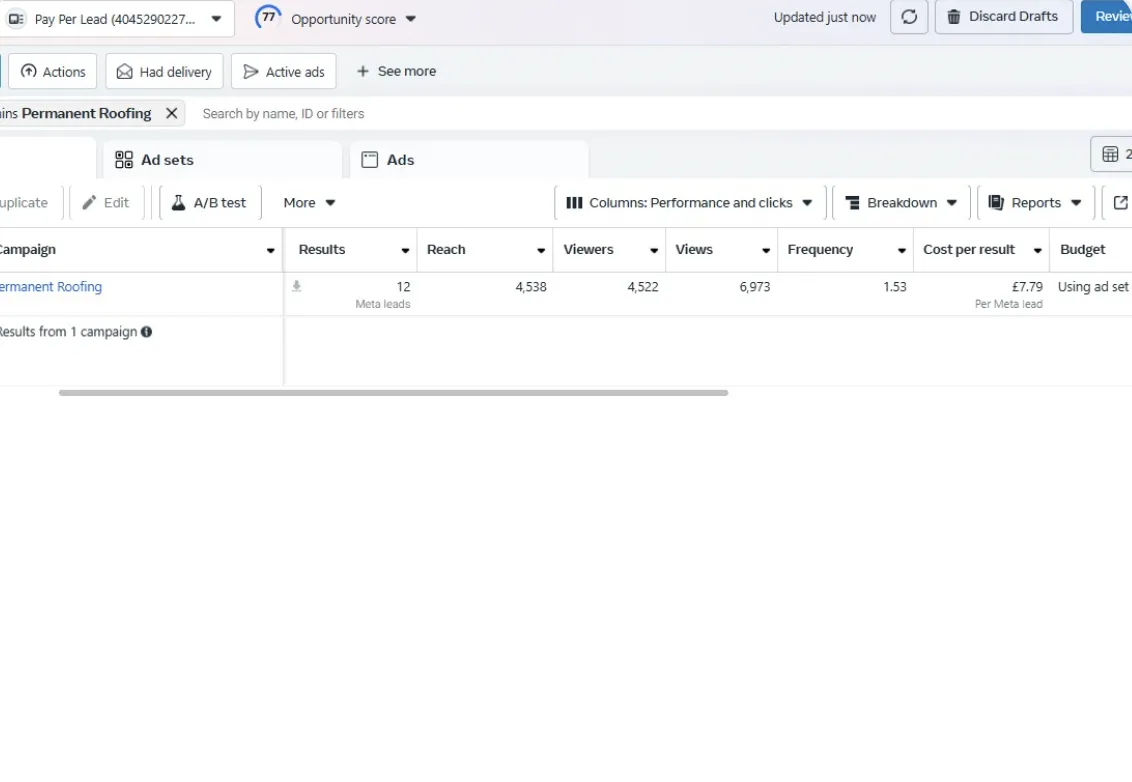Open the Pay Per Lead account dropdown
Screen dimensions: 1132x782
tap(117, 19)
